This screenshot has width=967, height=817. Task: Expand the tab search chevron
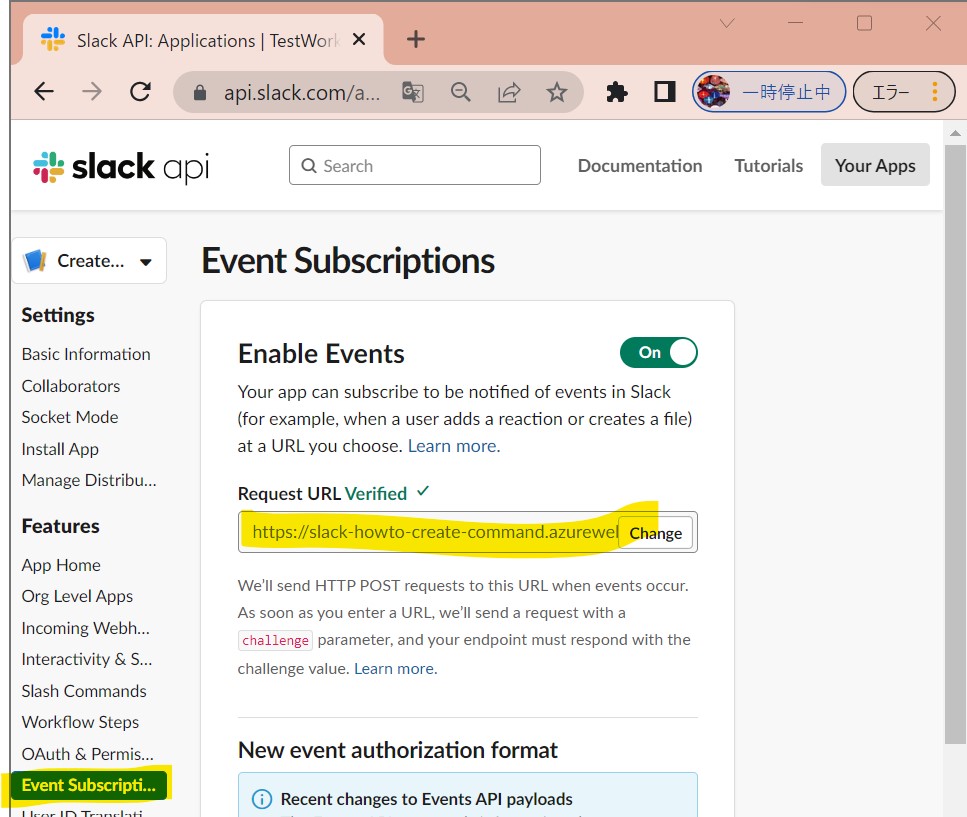pos(727,23)
